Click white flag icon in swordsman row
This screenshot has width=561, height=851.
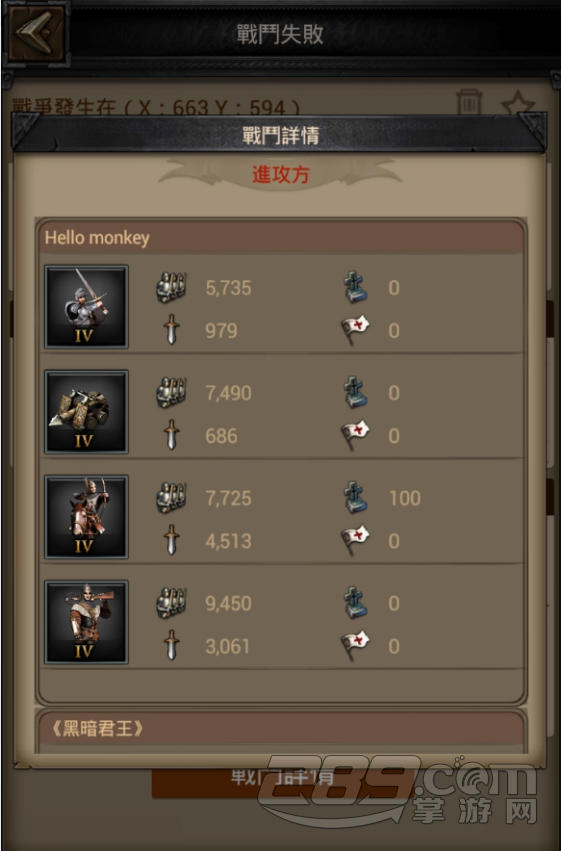[355, 330]
